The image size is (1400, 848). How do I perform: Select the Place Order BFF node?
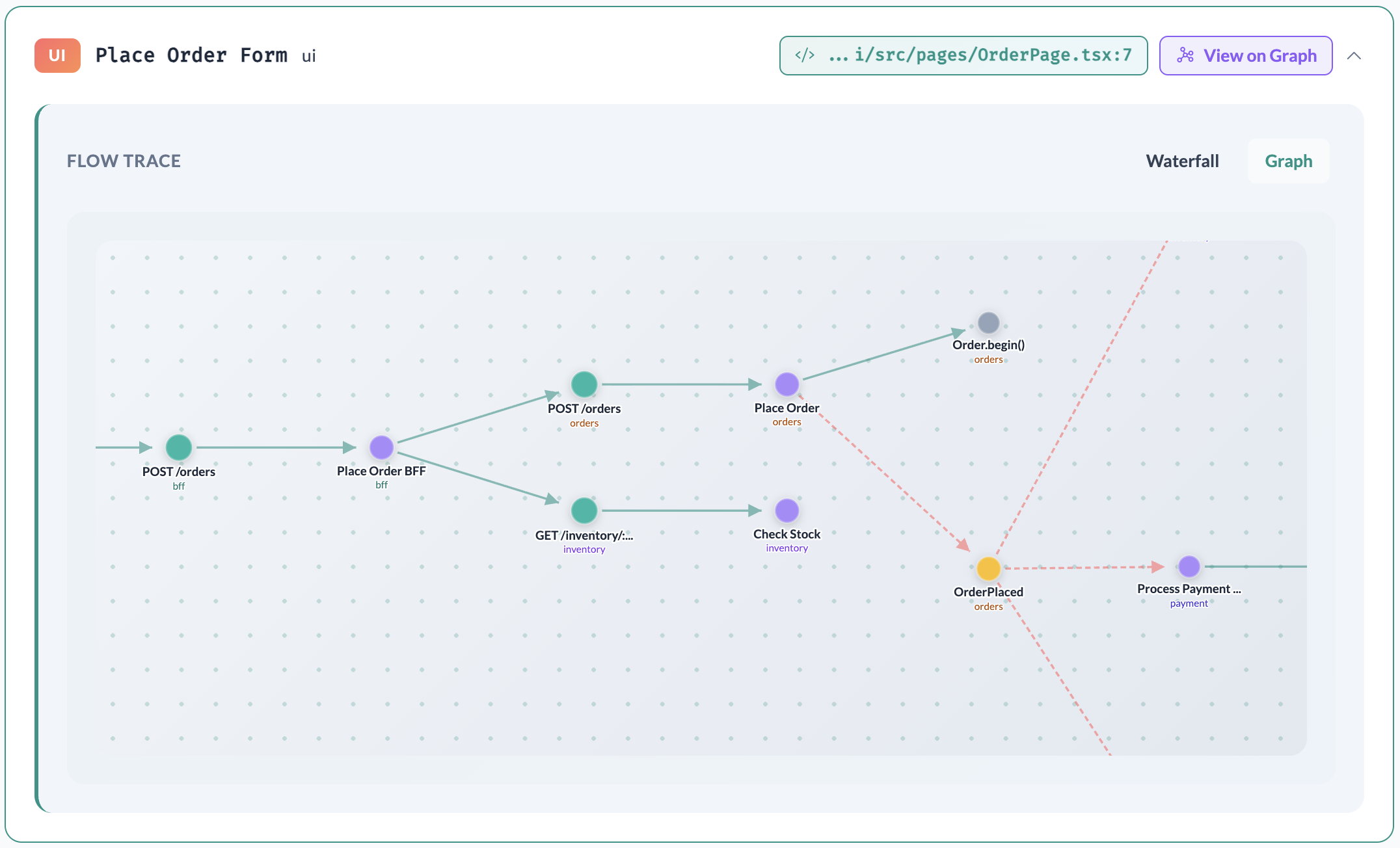[x=381, y=447]
